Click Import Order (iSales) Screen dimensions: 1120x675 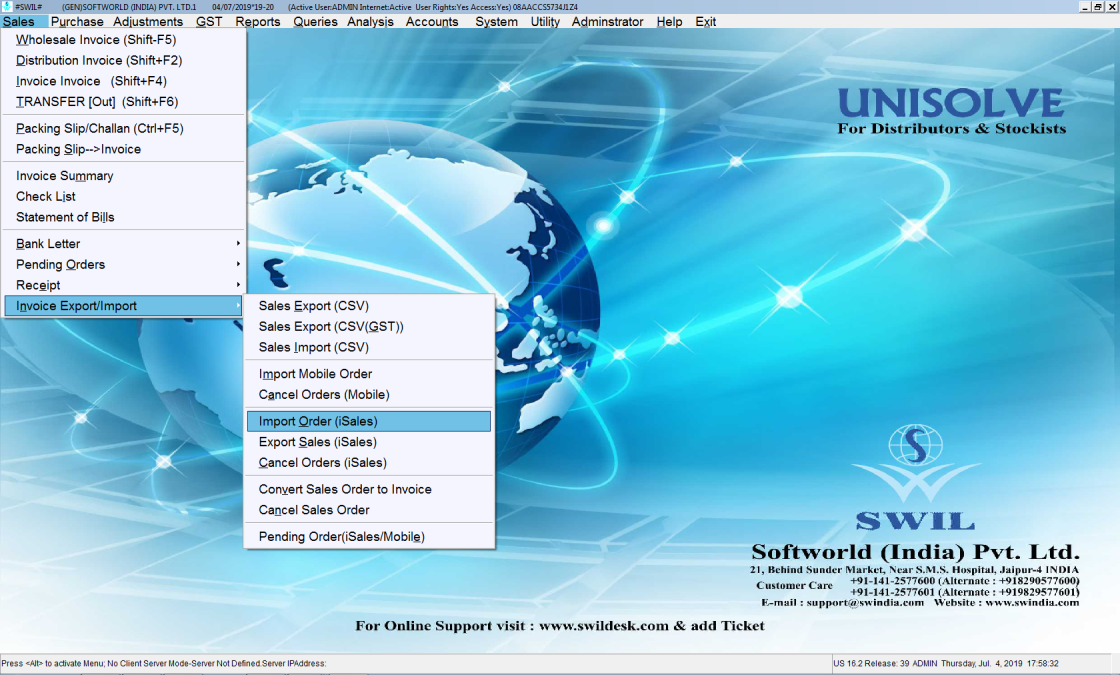coord(369,421)
